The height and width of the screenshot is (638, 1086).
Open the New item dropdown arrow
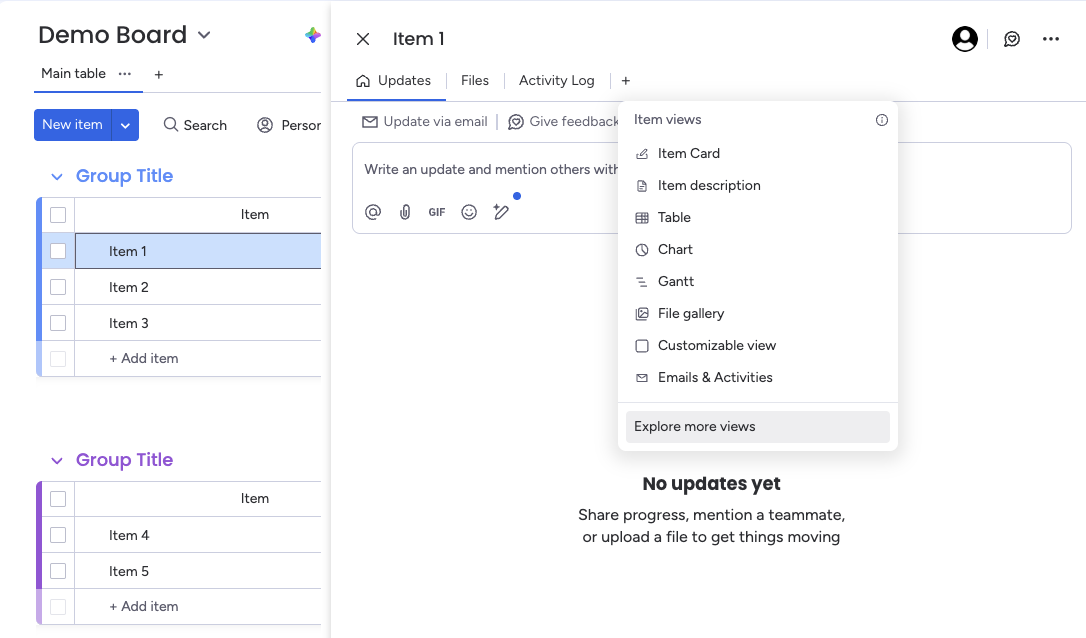point(125,125)
